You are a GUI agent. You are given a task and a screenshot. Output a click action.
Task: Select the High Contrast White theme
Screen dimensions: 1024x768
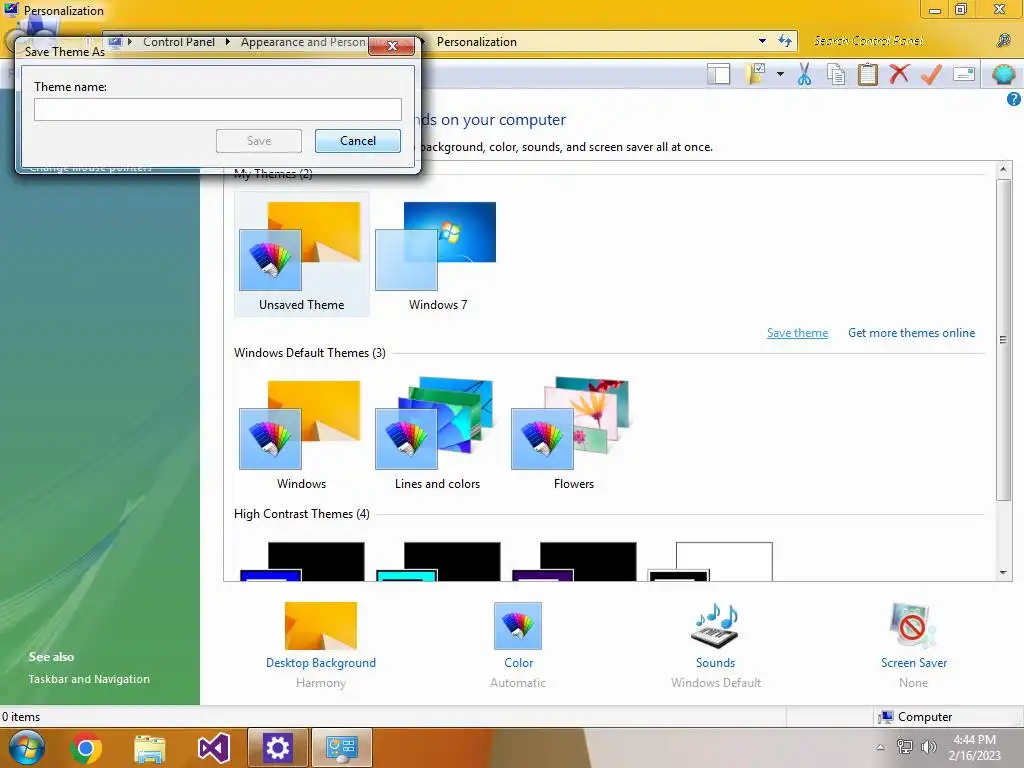pyautogui.click(x=710, y=561)
